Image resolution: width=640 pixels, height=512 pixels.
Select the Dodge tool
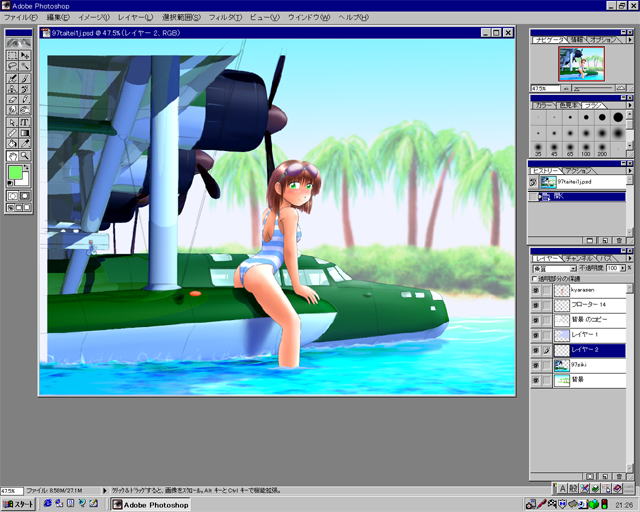pyautogui.click(x=25, y=110)
